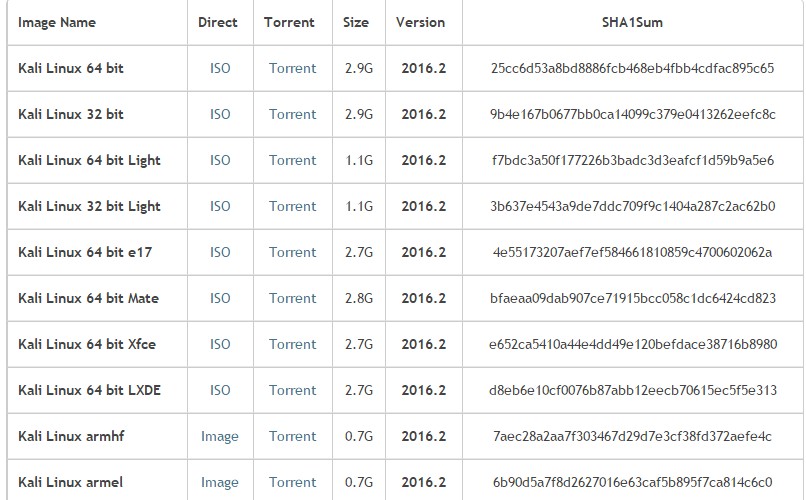Screen dimensions: 806x500
Task: Open Torrent for Kali Linux 64 bit Mate
Action: (x=292, y=298)
